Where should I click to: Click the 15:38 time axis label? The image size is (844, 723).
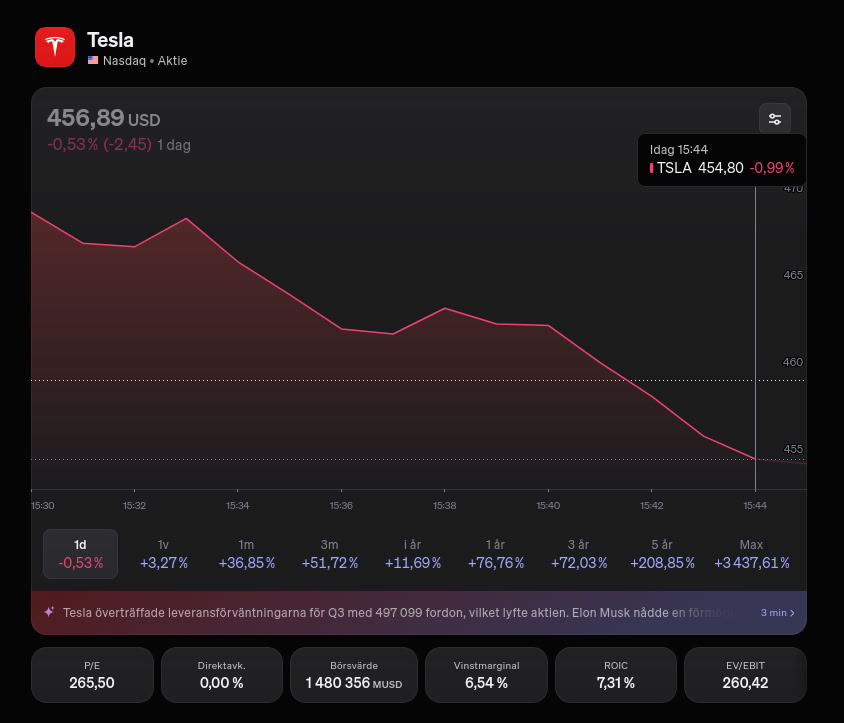pos(445,506)
